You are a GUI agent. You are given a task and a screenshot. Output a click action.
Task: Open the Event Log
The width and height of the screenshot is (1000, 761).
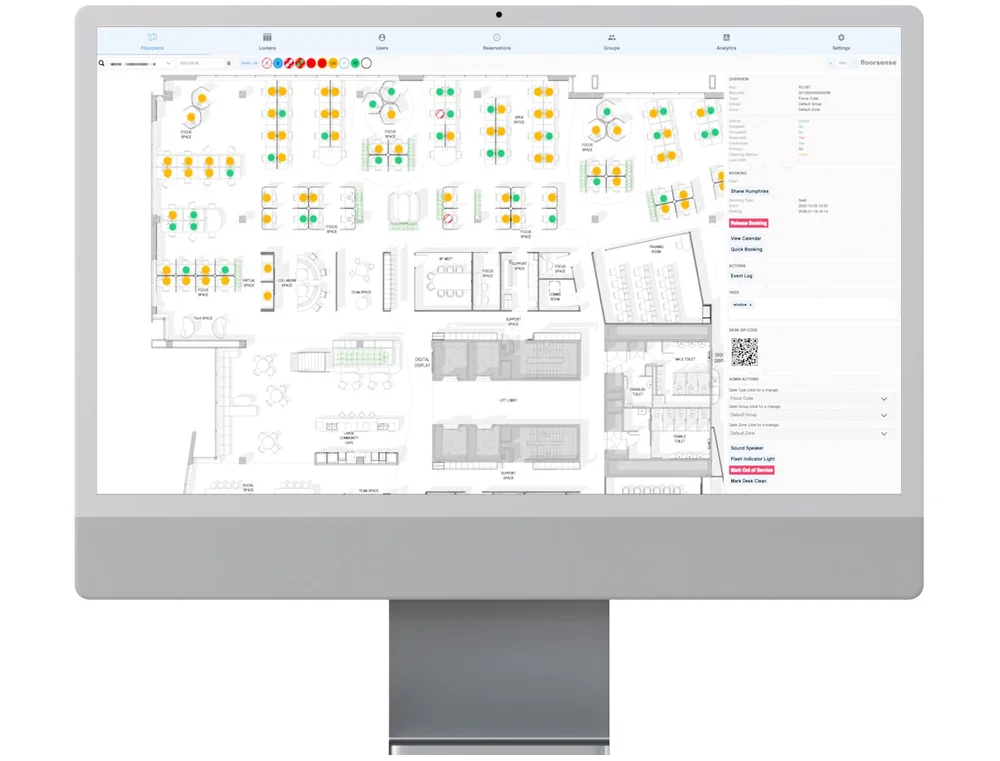pyautogui.click(x=741, y=276)
